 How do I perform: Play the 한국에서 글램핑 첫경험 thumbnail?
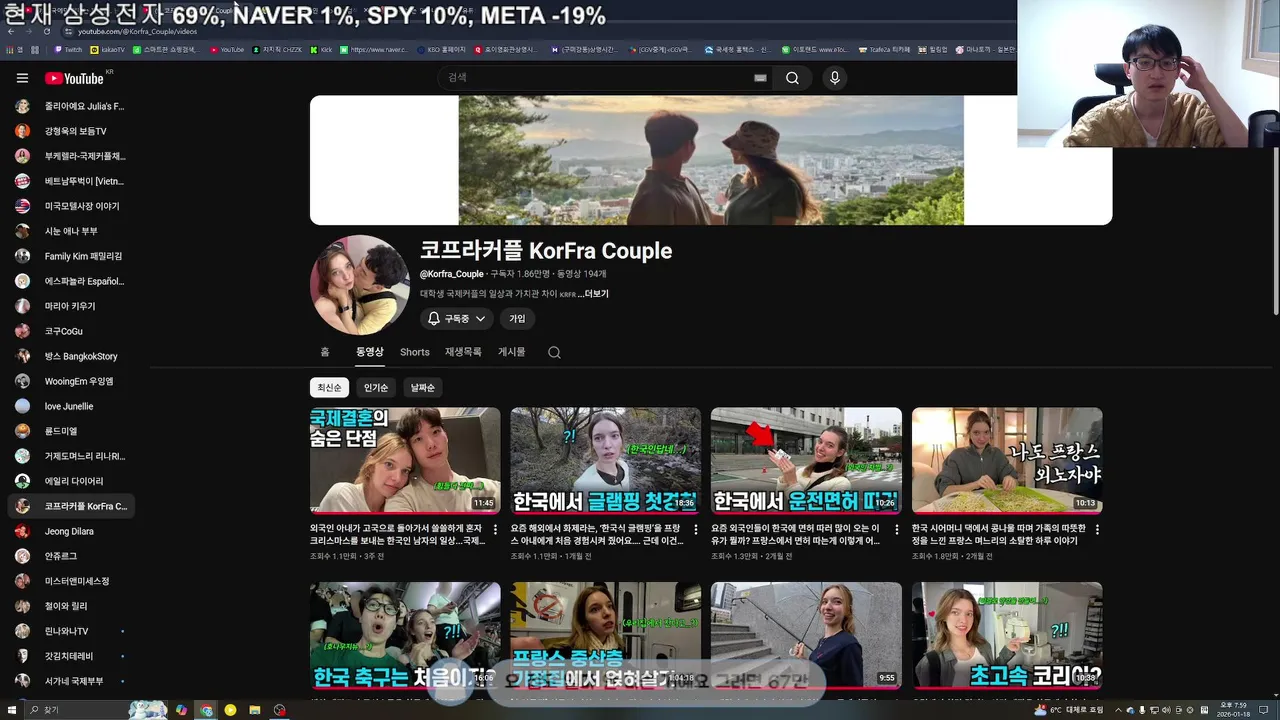click(606, 460)
